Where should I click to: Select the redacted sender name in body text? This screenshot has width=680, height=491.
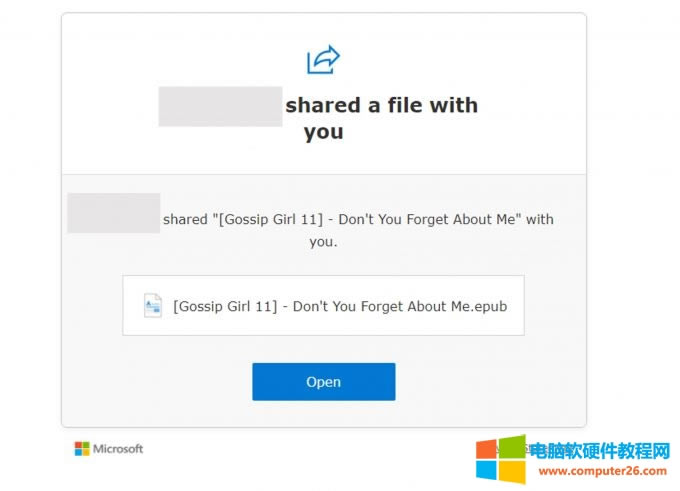point(113,213)
